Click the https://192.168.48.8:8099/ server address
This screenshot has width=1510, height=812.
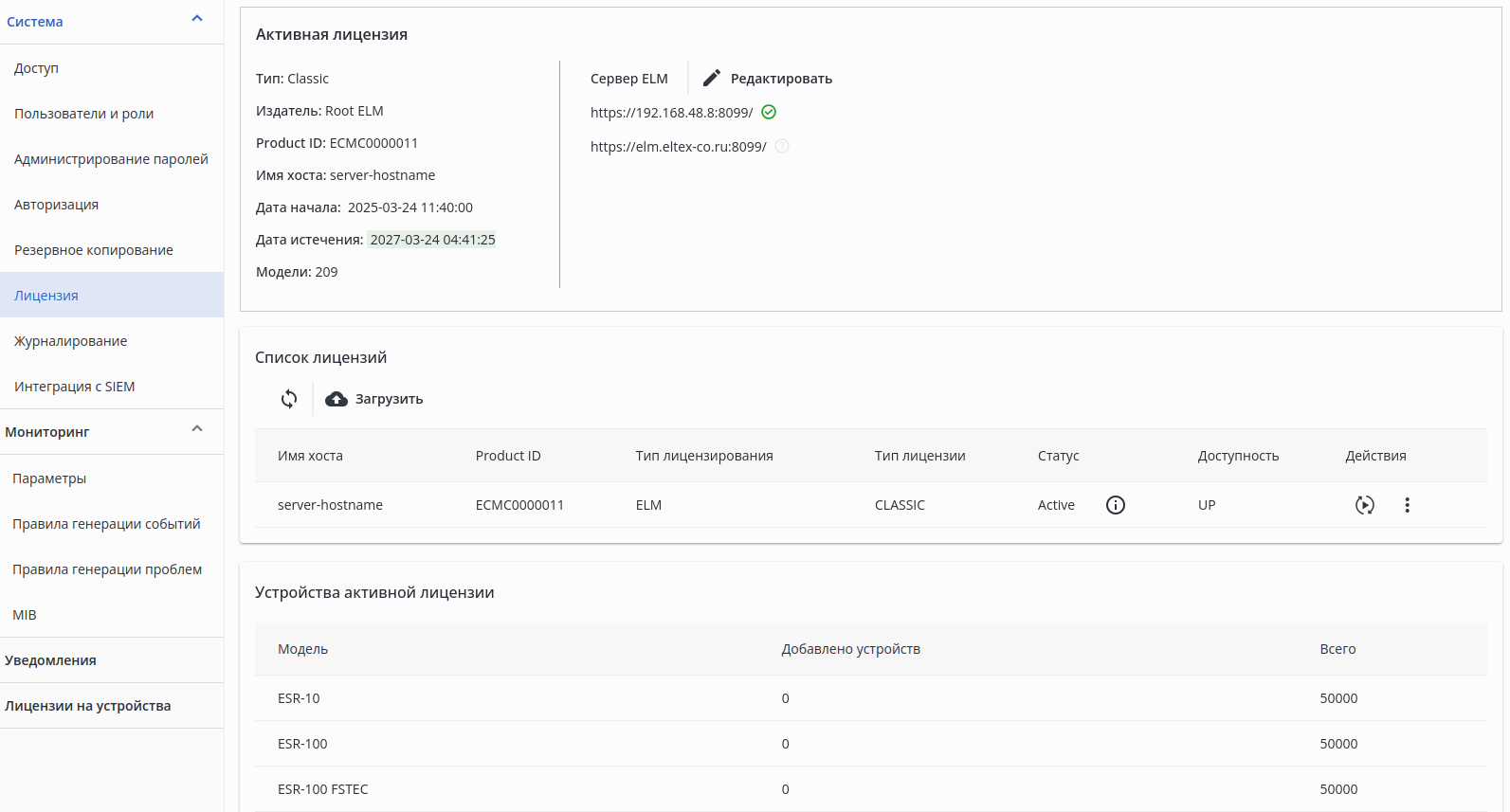click(671, 113)
